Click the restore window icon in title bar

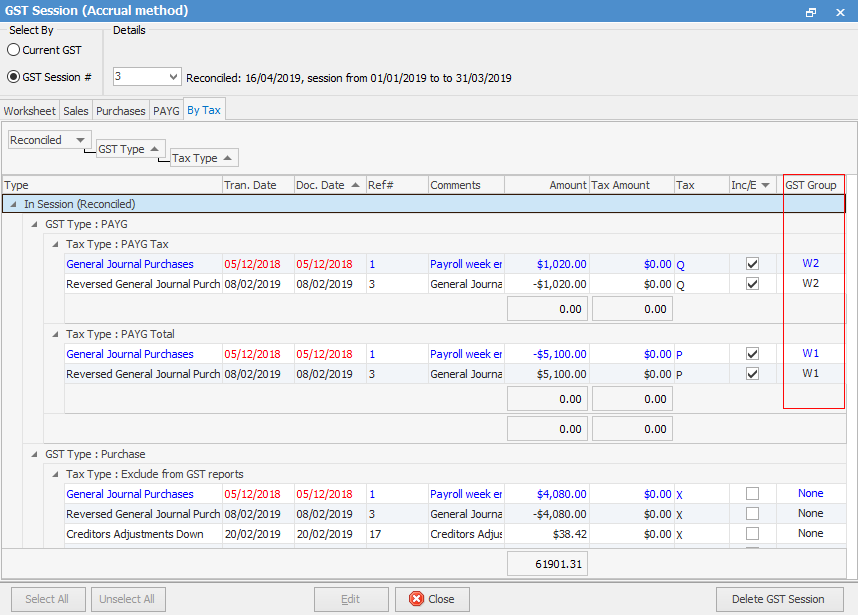click(x=811, y=11)
